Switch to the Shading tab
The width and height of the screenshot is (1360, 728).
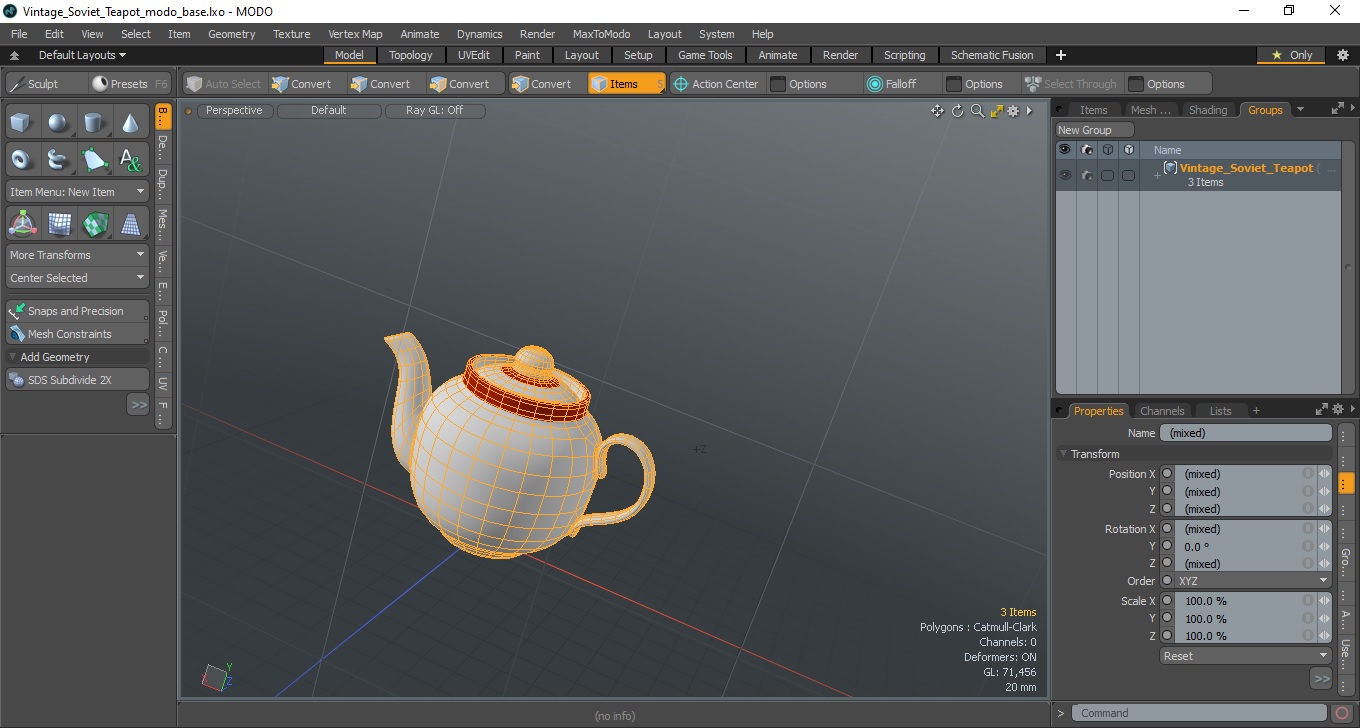1208,110
